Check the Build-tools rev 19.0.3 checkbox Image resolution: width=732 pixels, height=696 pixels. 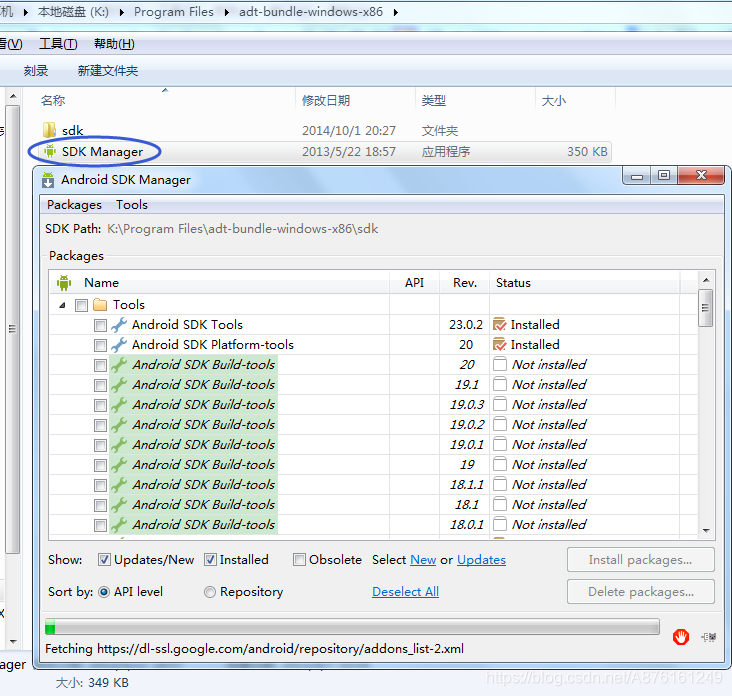coord(100,406)
